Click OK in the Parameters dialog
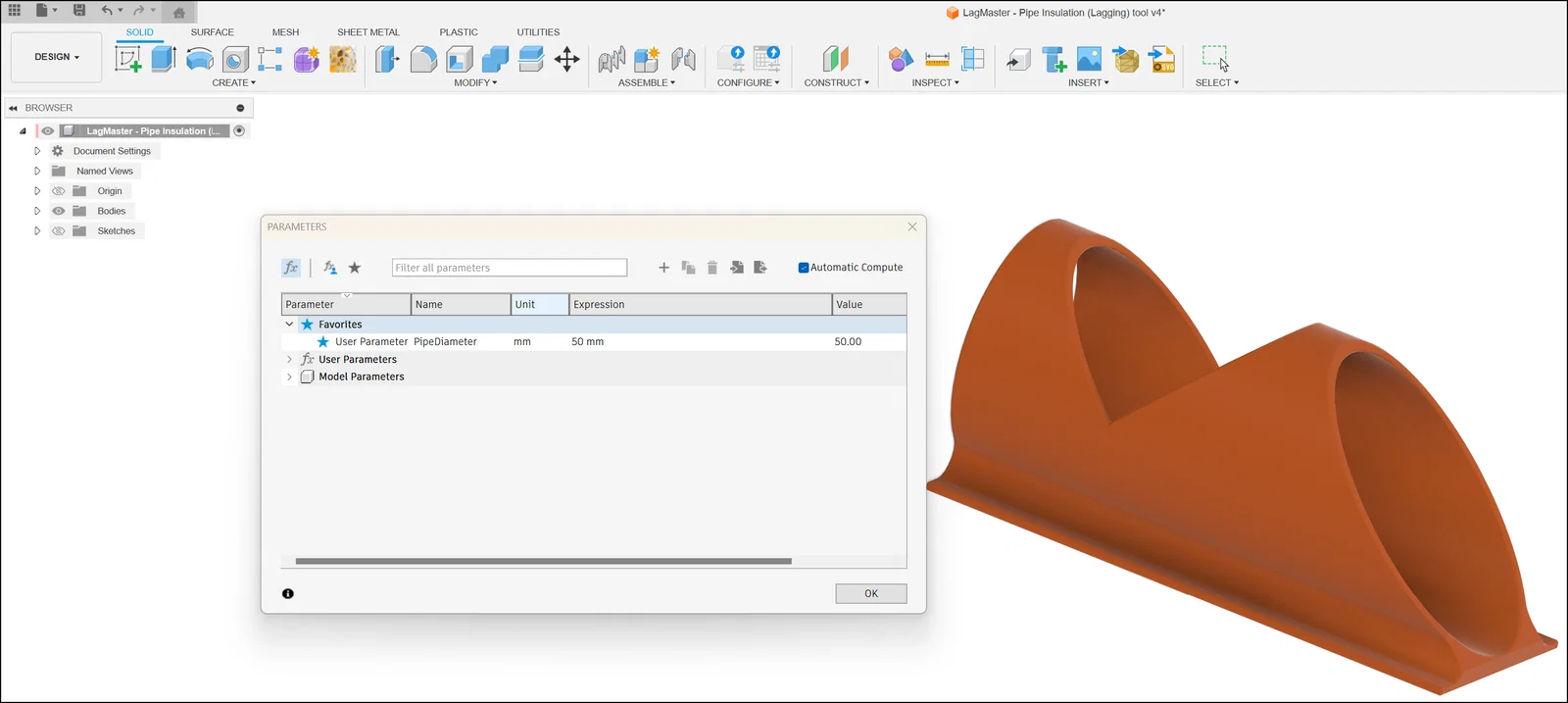The image size is (1568, 703). coord(871,594)
